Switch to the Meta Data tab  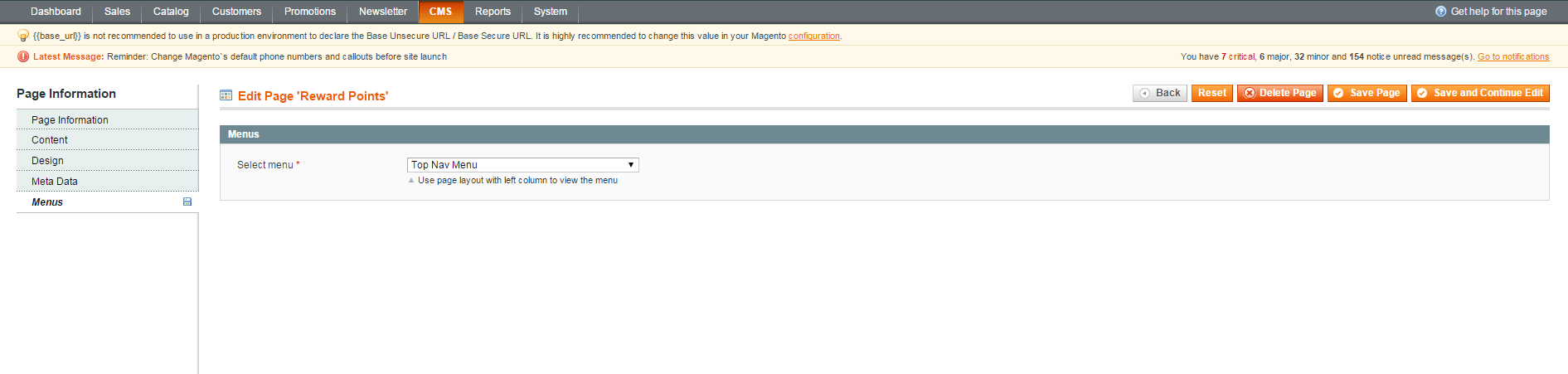click(55, 182)
